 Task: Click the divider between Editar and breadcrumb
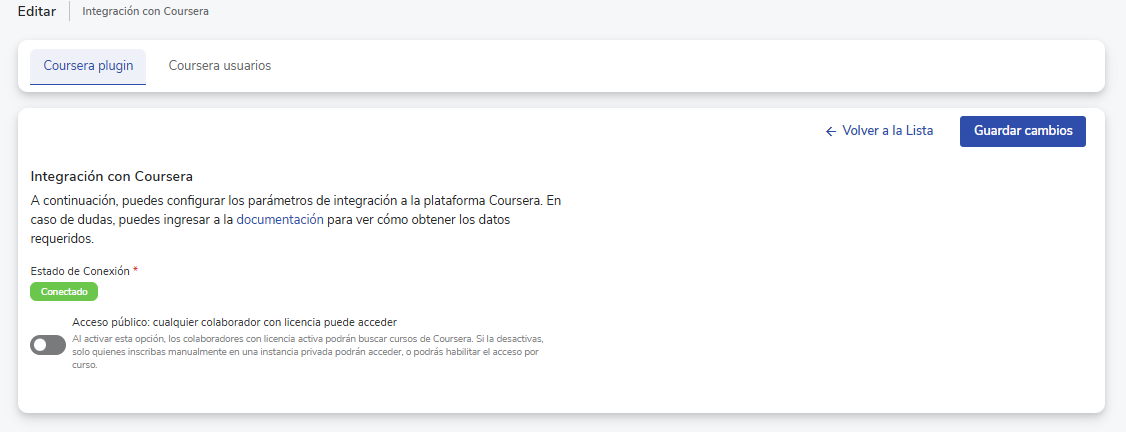tap(69, 12)
